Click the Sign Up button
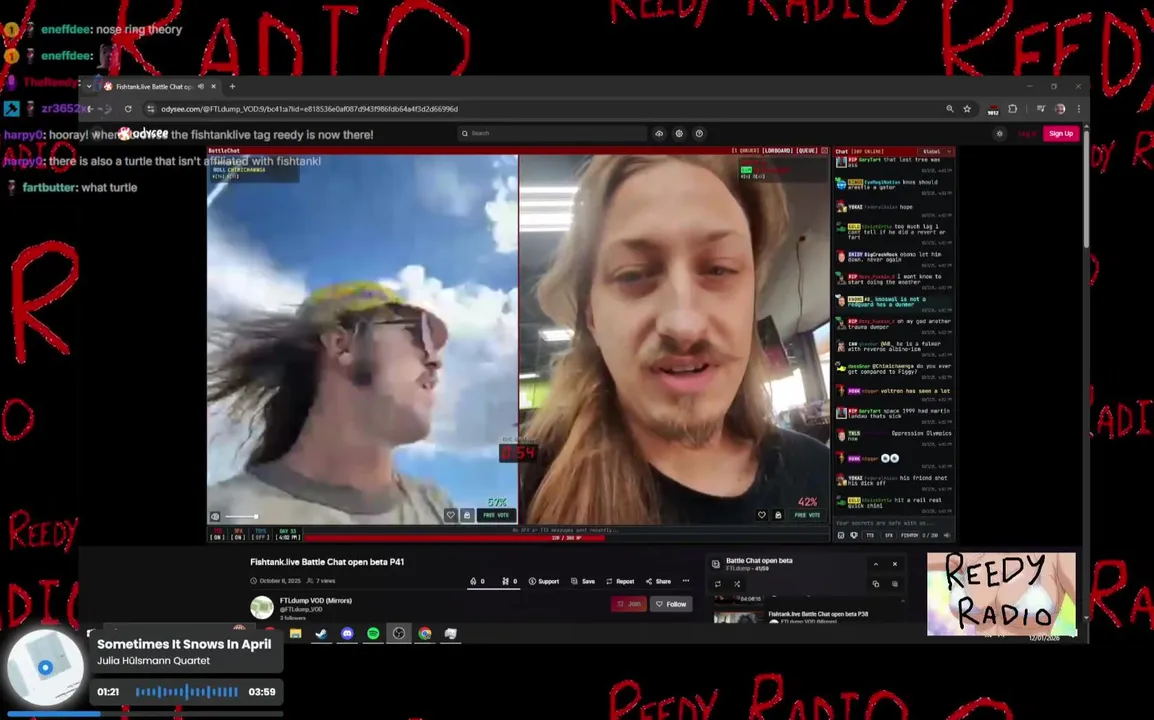Image resolution: width=1154 pixels, height=720 pixels. 1061,134
